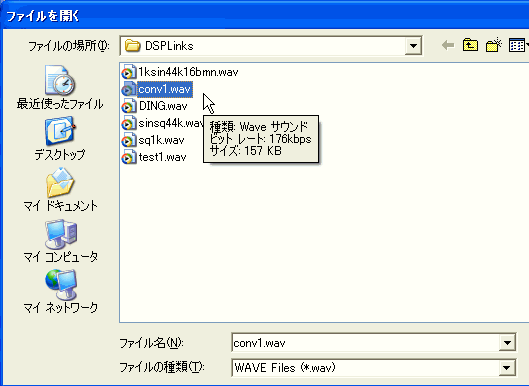The image size is (529, 386).
Task: Expand the file name dropdown arrow
Action: point(507,343)
